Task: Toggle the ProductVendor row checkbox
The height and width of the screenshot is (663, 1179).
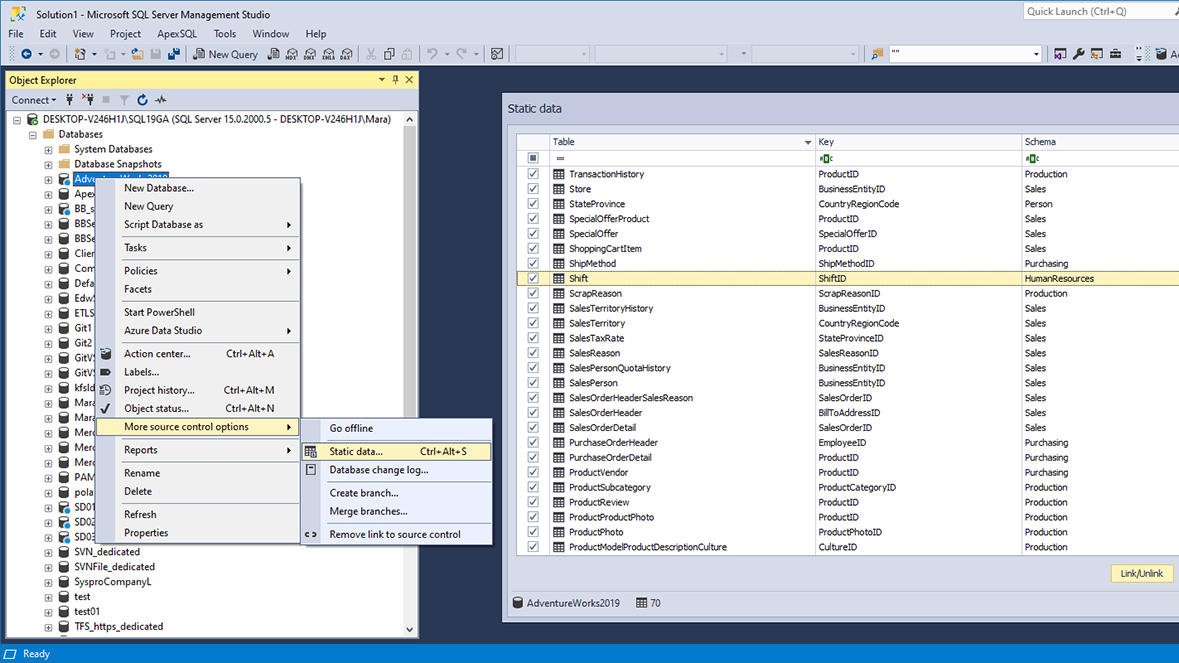Action: tap(533, 472)
